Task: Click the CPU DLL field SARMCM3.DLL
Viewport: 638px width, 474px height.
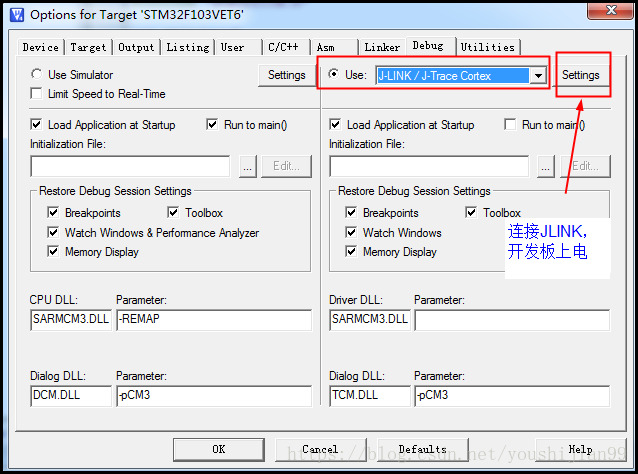Action: 71,319
